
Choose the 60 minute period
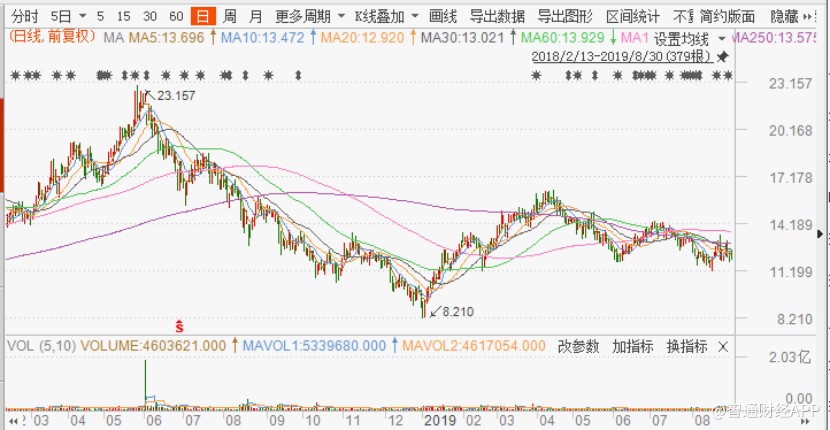coord(176,17)
